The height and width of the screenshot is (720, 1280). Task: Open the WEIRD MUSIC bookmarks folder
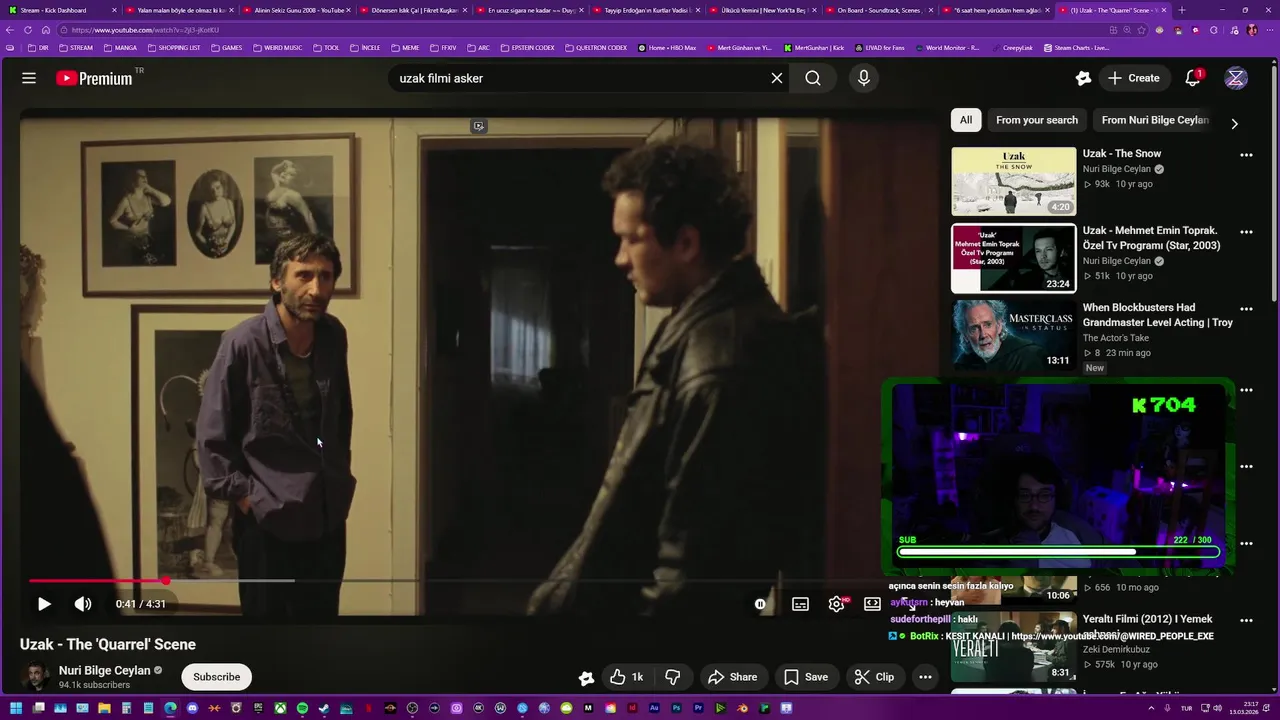tap(277, 48)
